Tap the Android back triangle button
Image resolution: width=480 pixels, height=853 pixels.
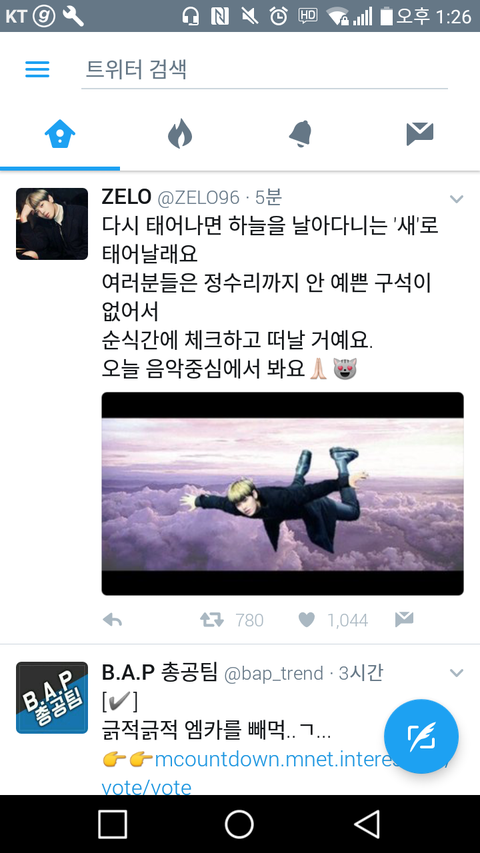click(x=367, y=824)
